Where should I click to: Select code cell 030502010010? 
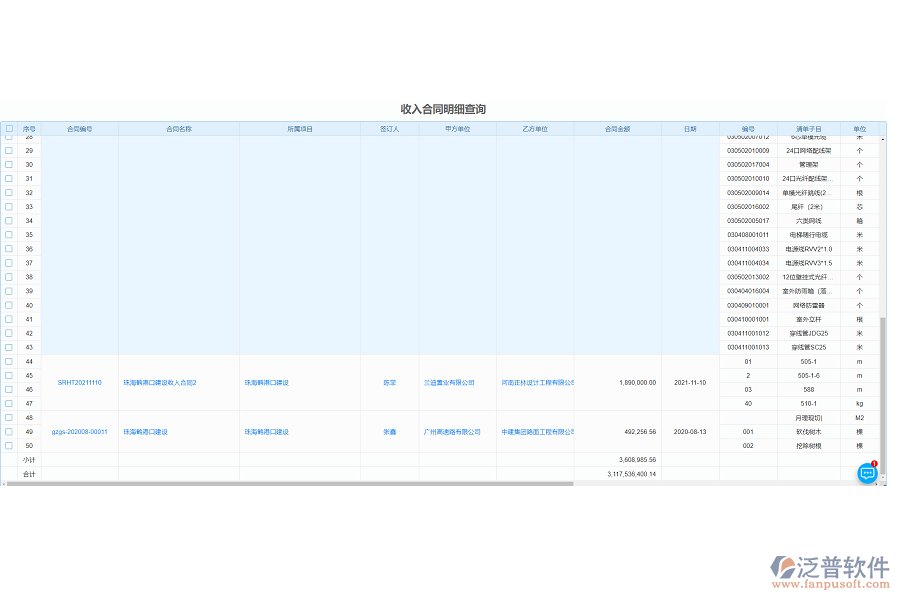(748, 179)
